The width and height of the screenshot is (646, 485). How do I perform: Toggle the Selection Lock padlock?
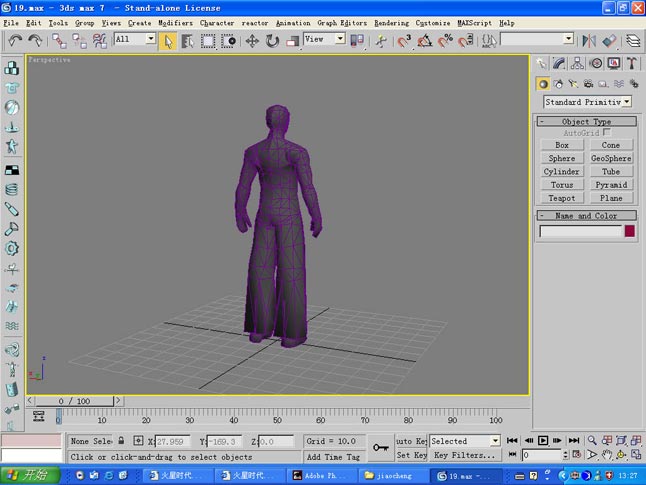[121, 441]
